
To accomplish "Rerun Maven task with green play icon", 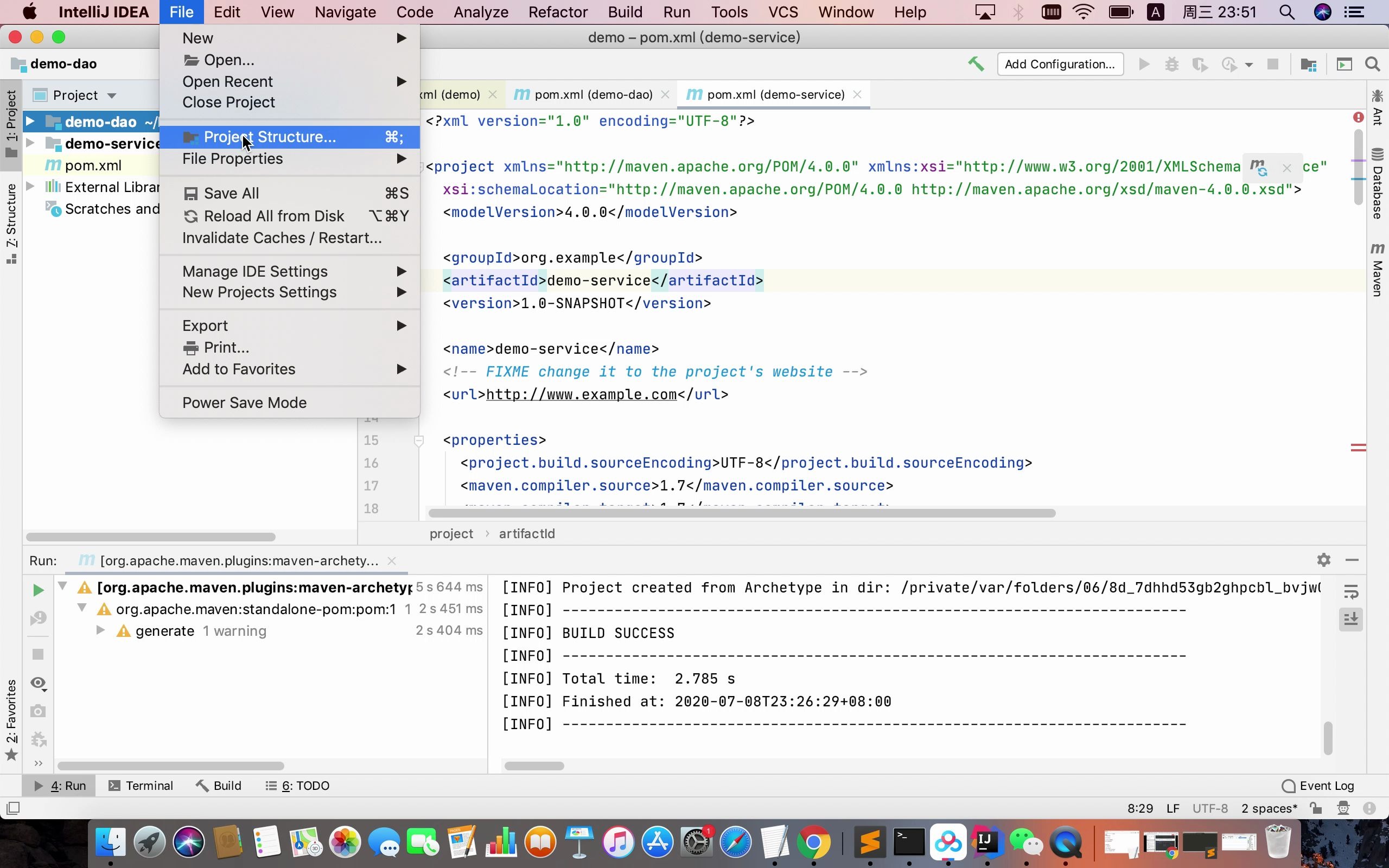I will pyautogui.click(x=38, y=590).
